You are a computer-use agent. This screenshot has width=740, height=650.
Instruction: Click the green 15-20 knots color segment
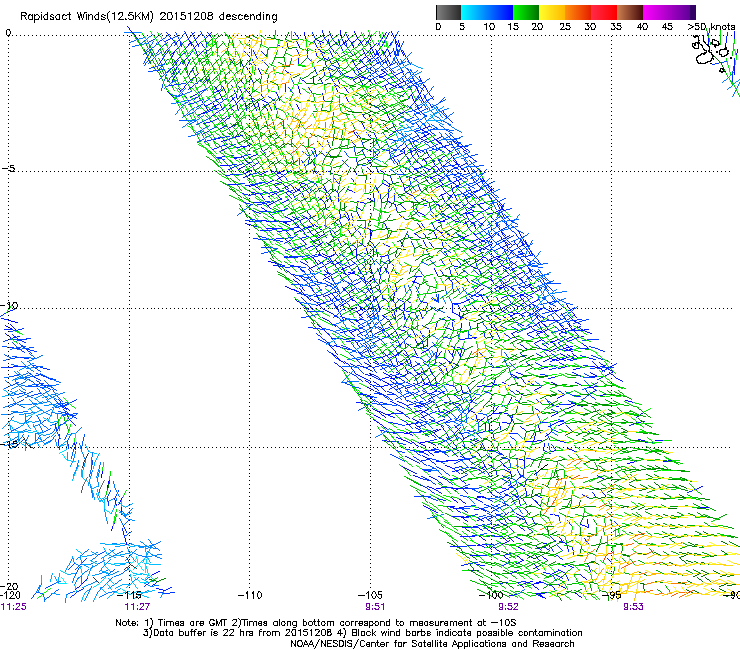pos(526,12)
